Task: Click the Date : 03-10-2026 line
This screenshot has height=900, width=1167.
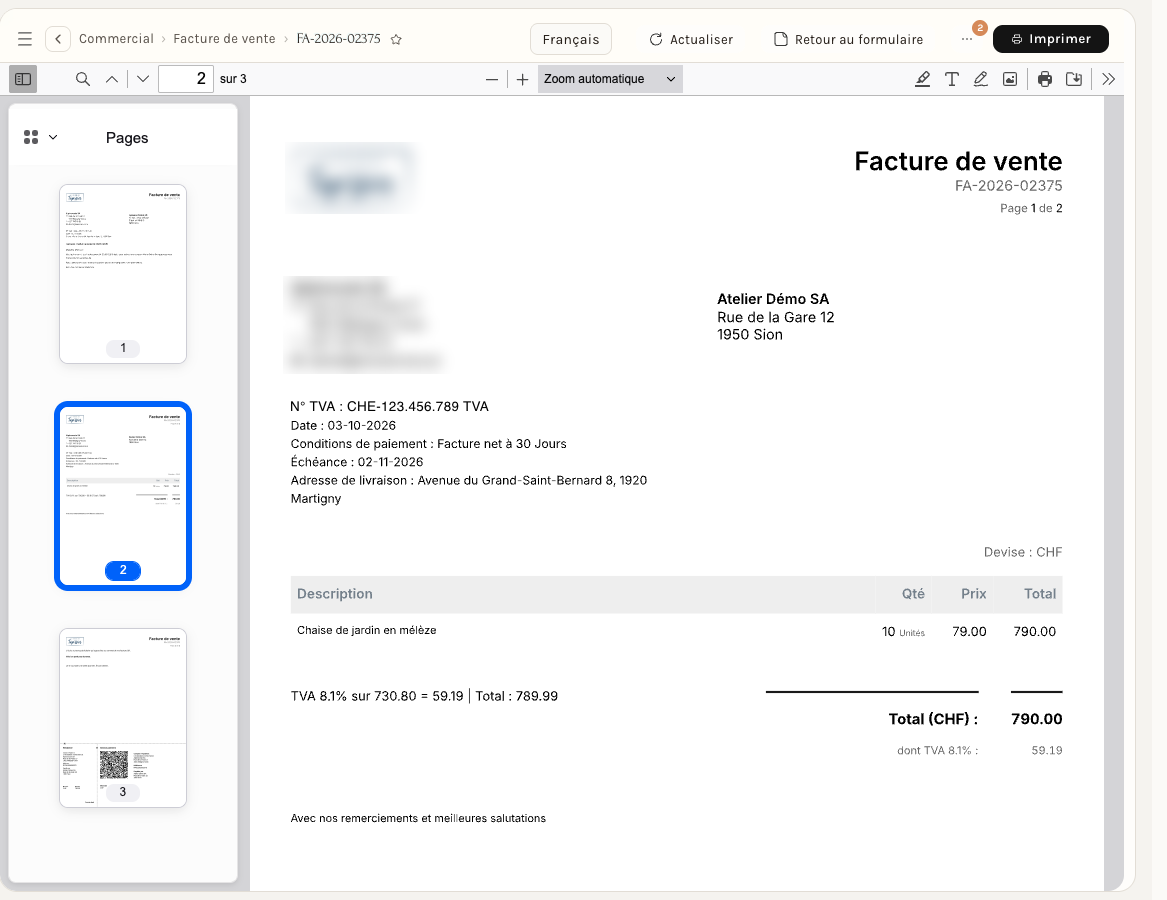Action: (x=343, y=426)
